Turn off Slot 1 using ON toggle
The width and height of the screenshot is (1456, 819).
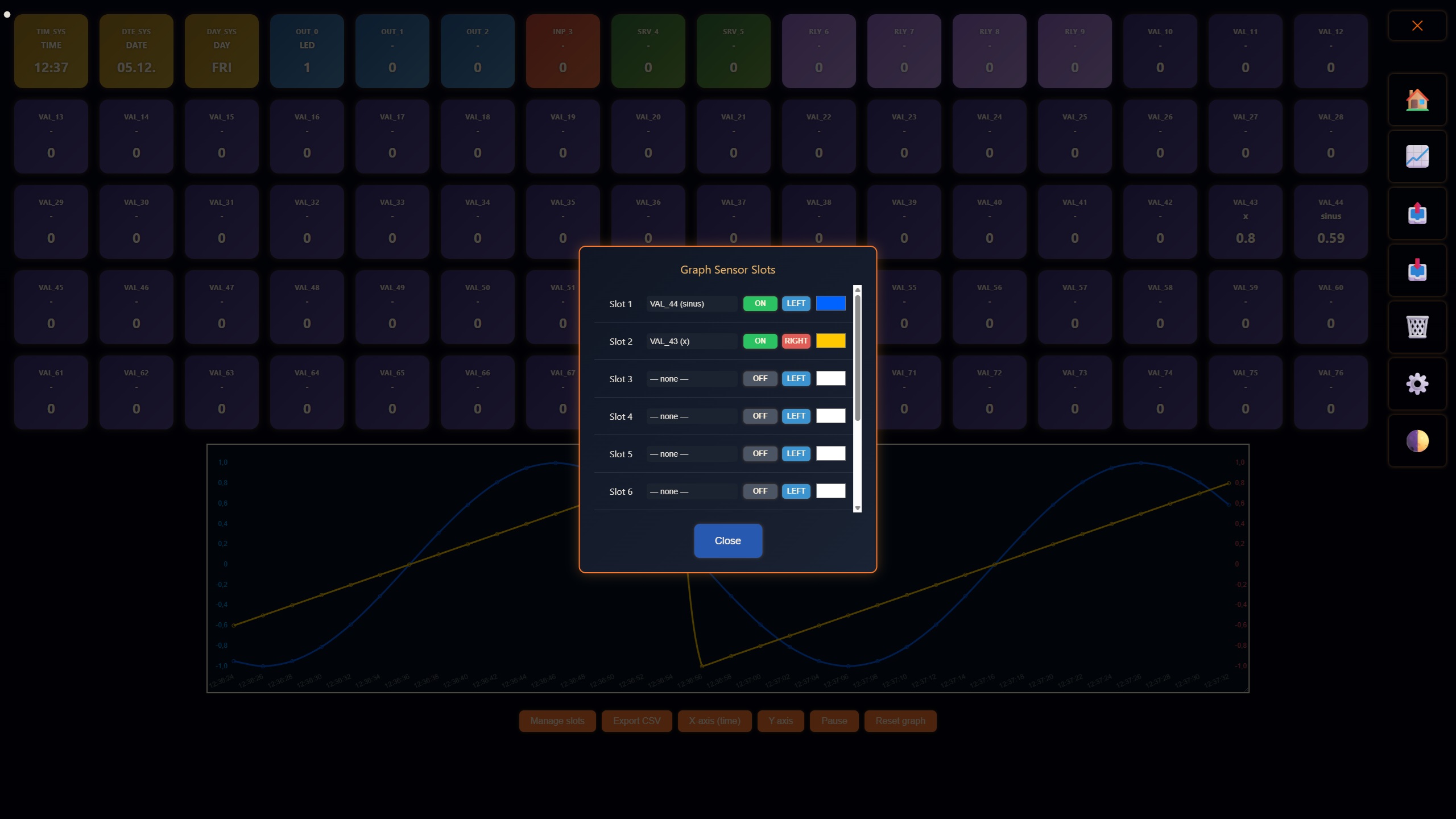(x=760, y=304)
